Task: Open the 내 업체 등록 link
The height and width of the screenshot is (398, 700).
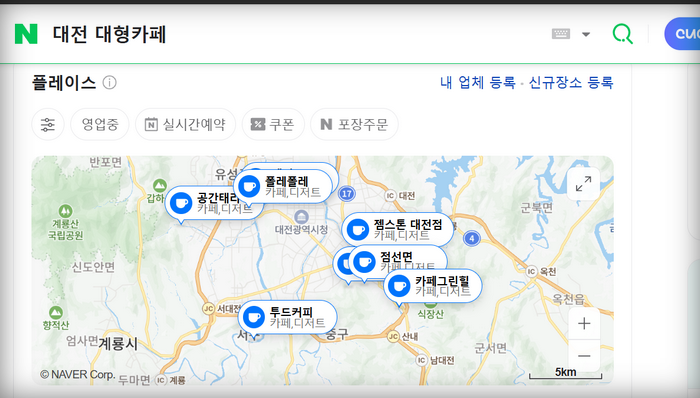Action: pyautogui.click(x=478, y=83)
